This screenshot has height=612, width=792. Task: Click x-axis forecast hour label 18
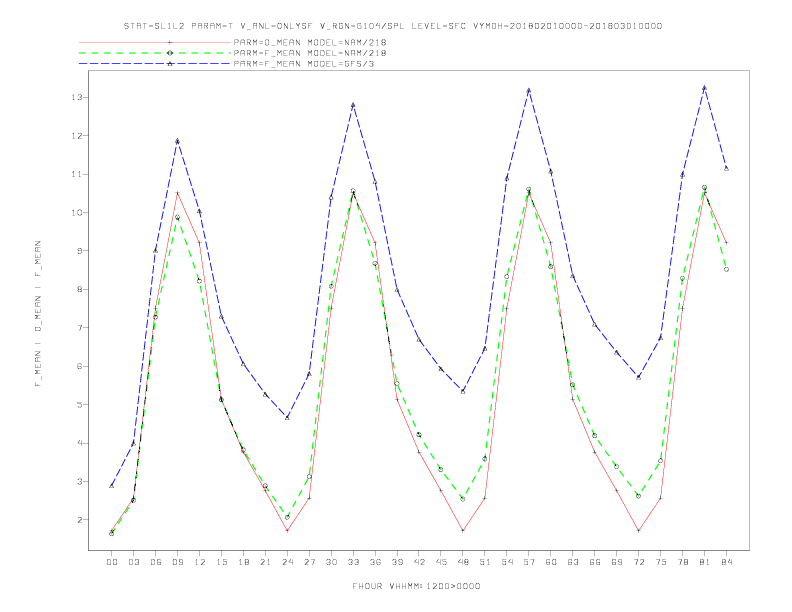(x=243, y=562)
